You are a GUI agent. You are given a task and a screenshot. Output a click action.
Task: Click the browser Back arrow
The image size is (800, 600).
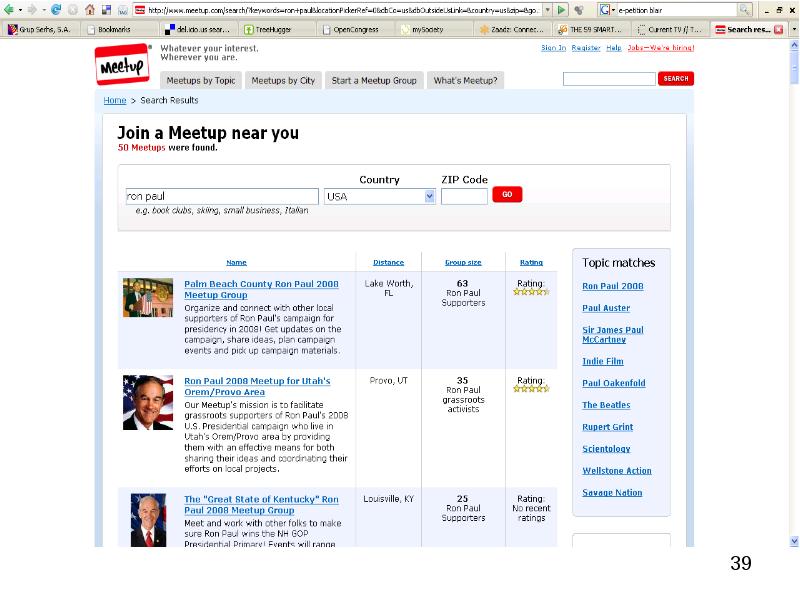9,9
